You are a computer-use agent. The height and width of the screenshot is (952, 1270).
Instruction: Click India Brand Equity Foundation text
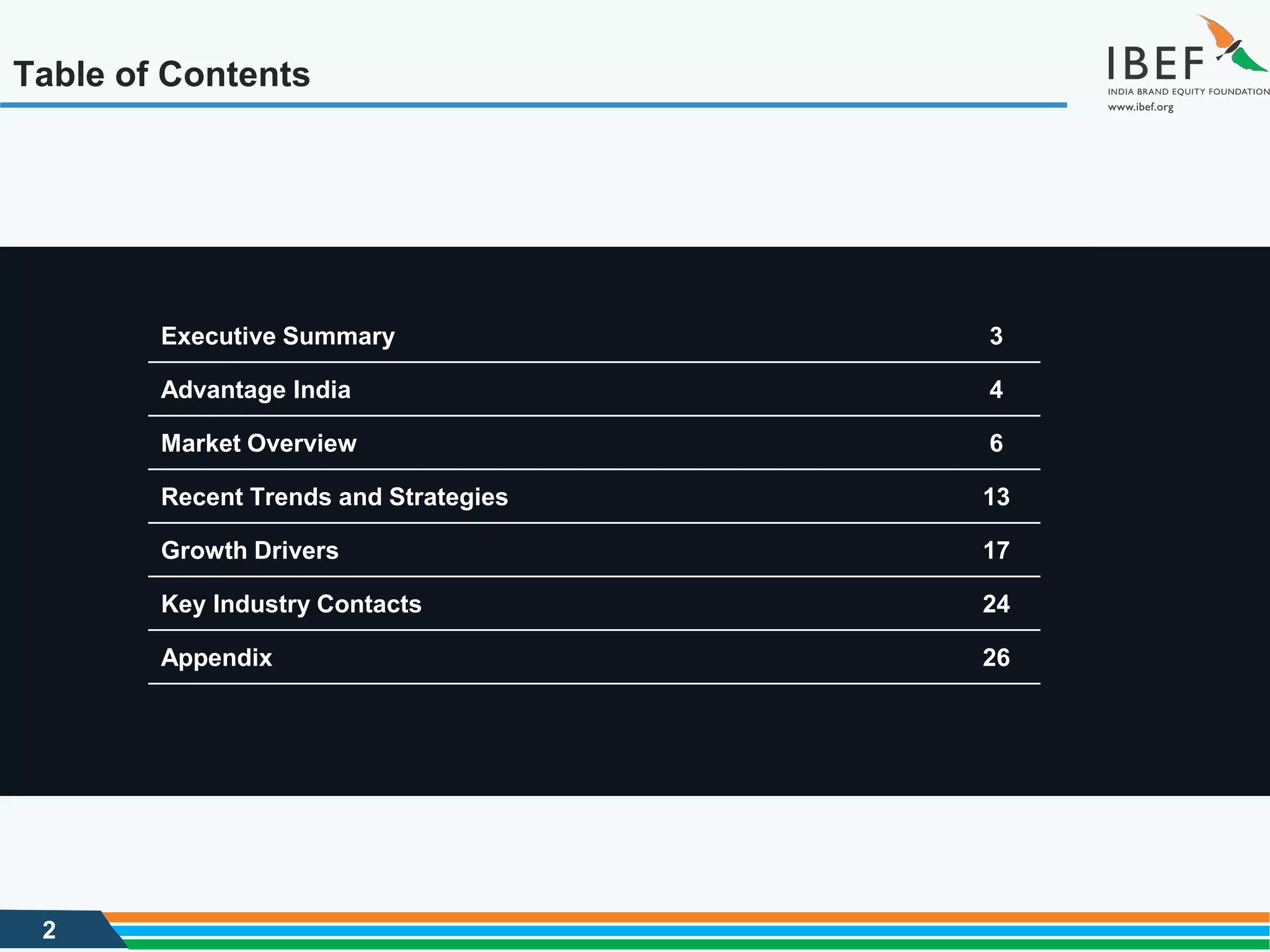coord(1188,92)
